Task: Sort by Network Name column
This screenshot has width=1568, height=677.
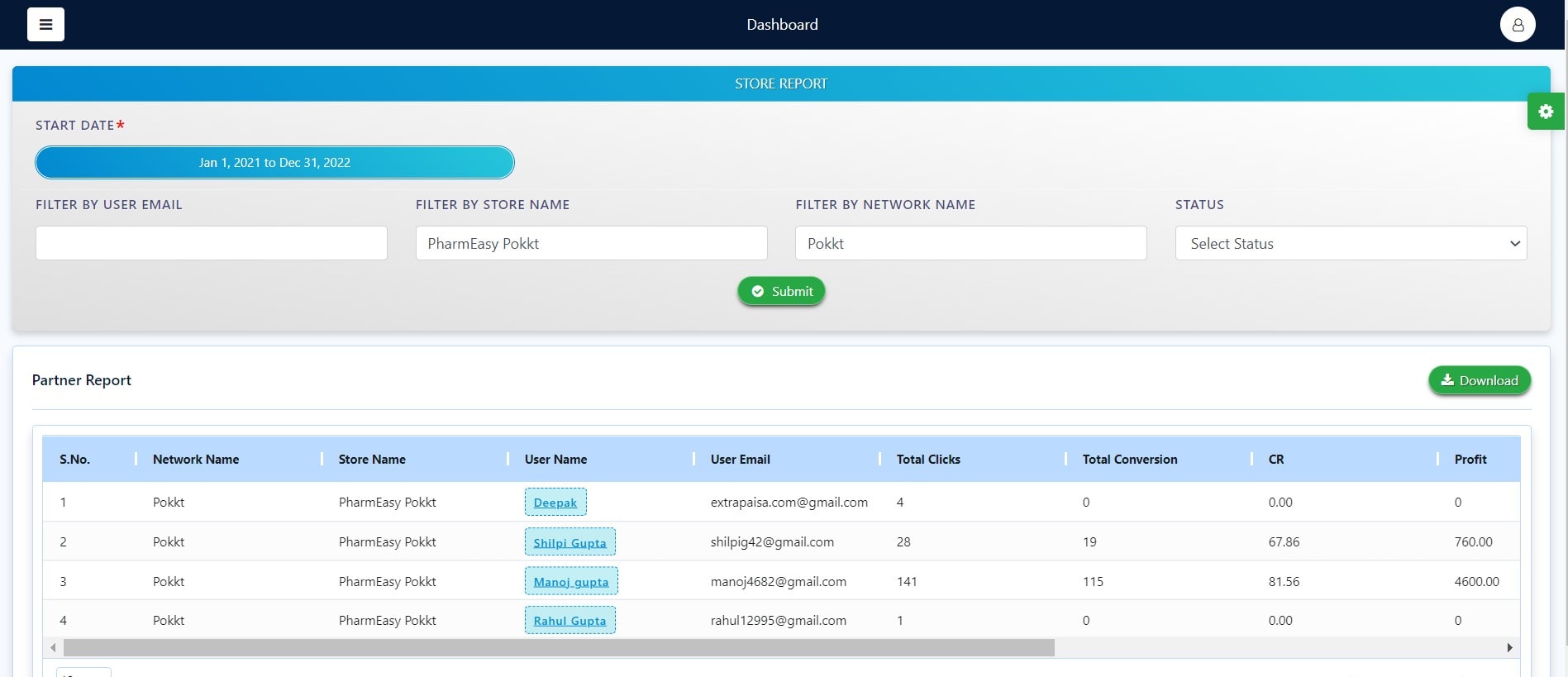Action: click(x=196, y=460)
